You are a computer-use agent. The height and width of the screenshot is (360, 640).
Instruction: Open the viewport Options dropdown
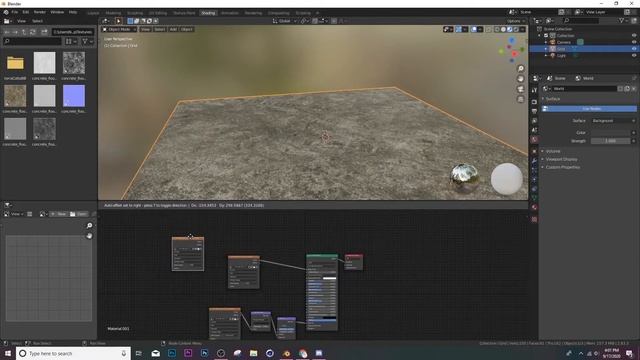(516, 21)
